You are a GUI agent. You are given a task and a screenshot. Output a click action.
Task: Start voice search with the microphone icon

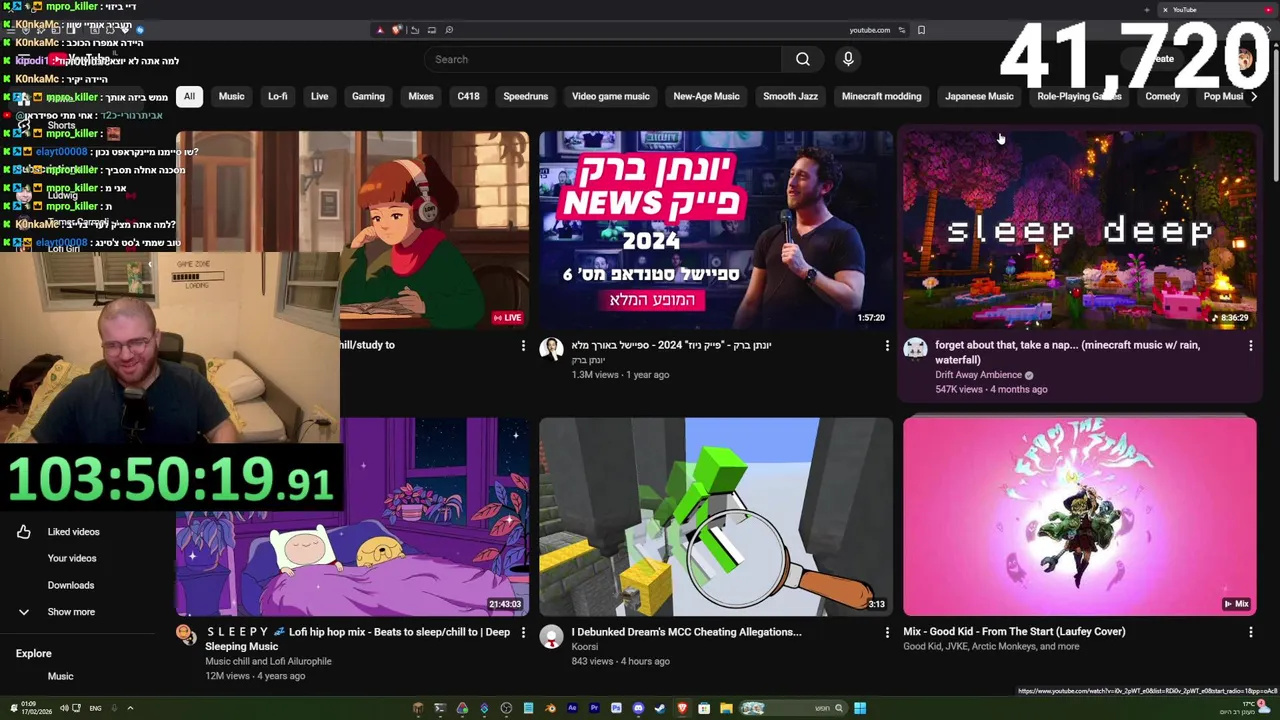coord(848,59)
